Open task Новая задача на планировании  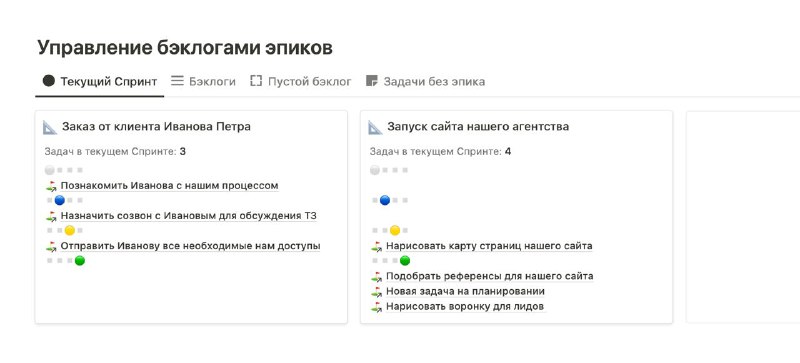[x=465, y=292]
